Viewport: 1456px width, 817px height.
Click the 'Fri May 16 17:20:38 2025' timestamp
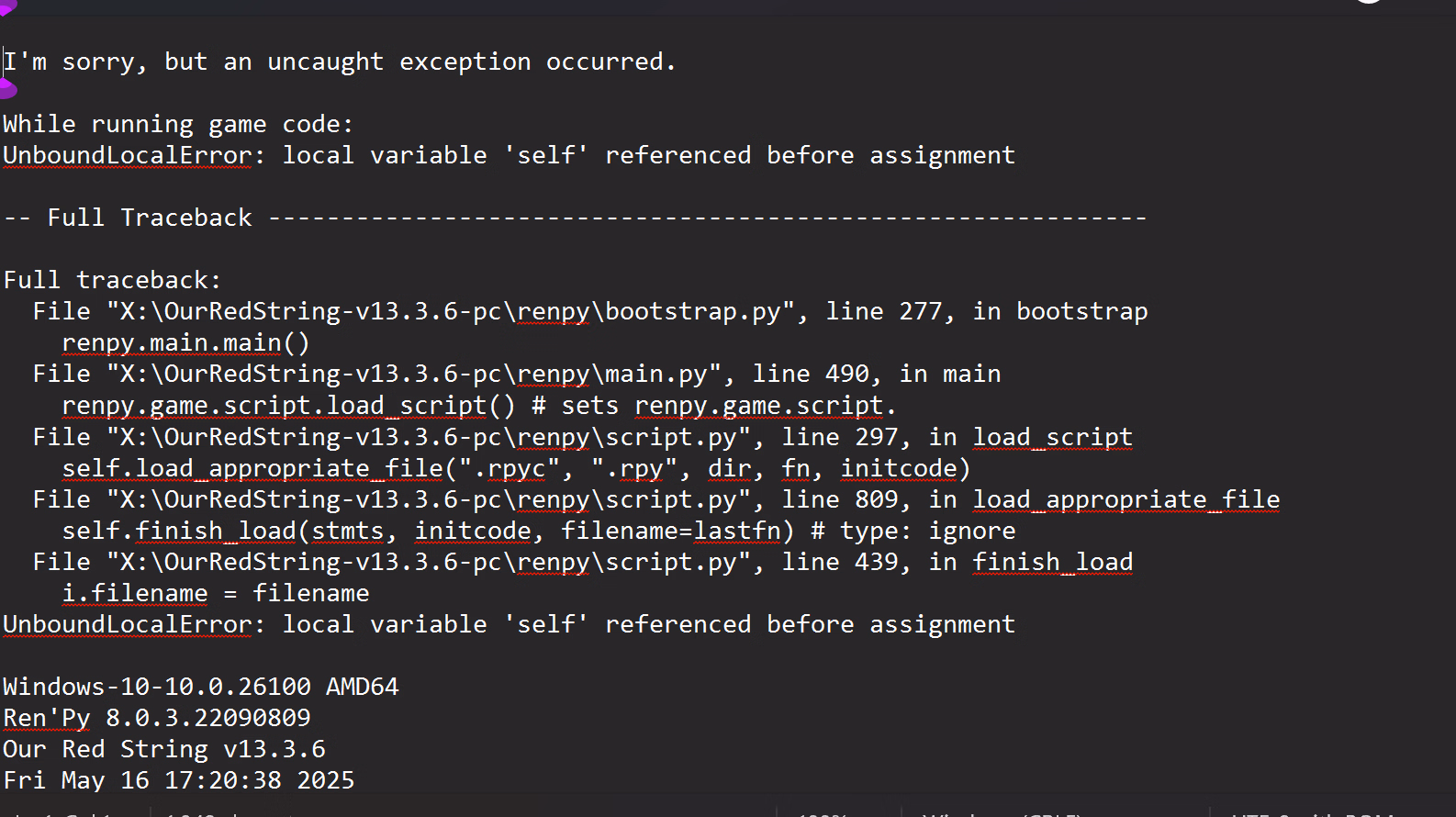[179, 780]
